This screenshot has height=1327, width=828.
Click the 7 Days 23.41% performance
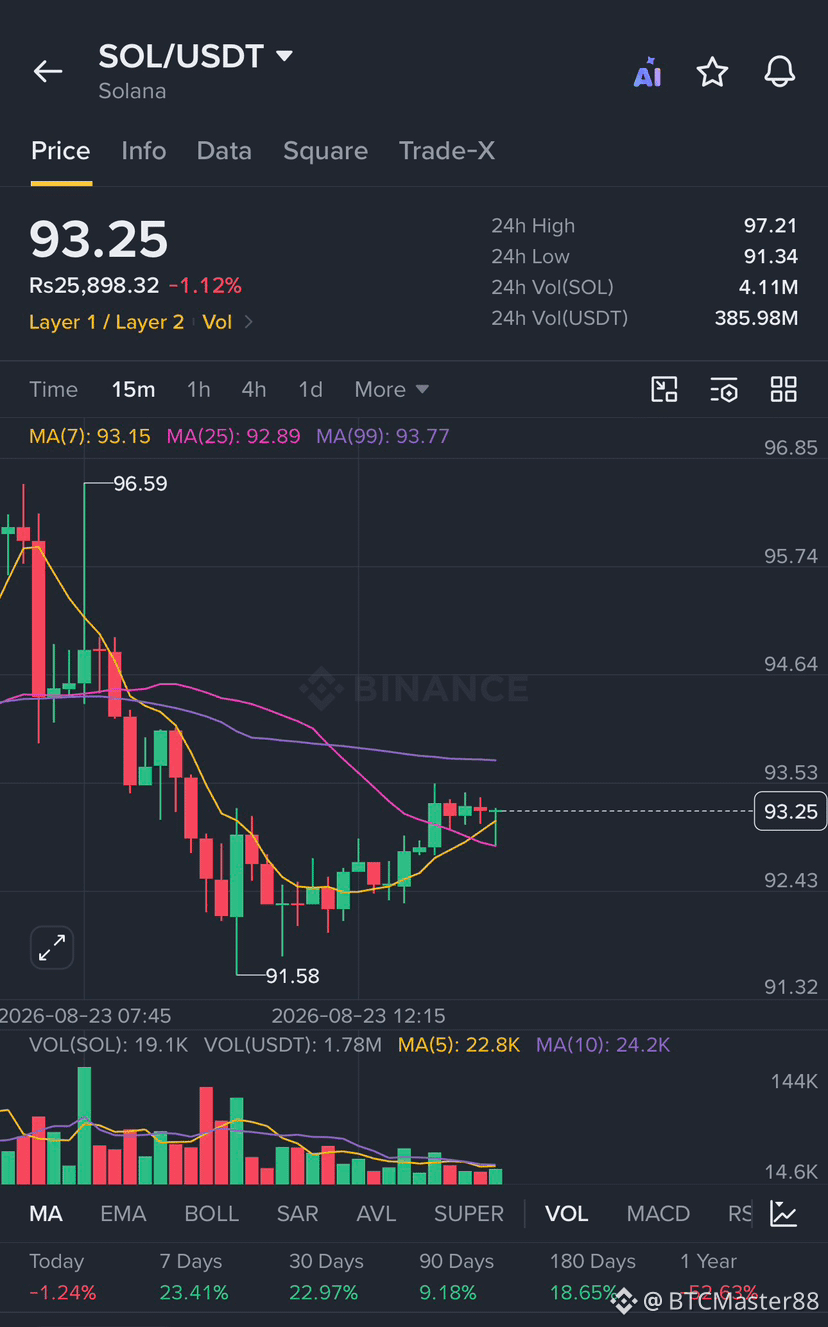[x=194, y=1277]
